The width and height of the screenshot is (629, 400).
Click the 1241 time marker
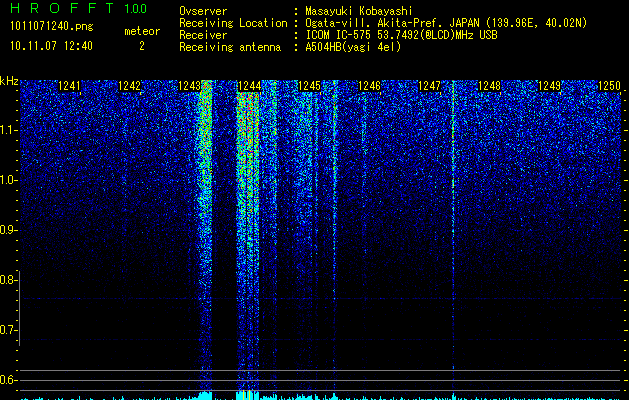coord(69,86)
